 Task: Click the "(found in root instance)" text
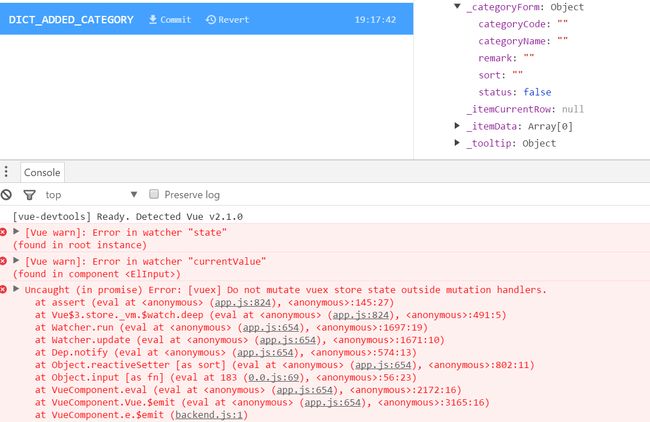click(x=80, y=245)
